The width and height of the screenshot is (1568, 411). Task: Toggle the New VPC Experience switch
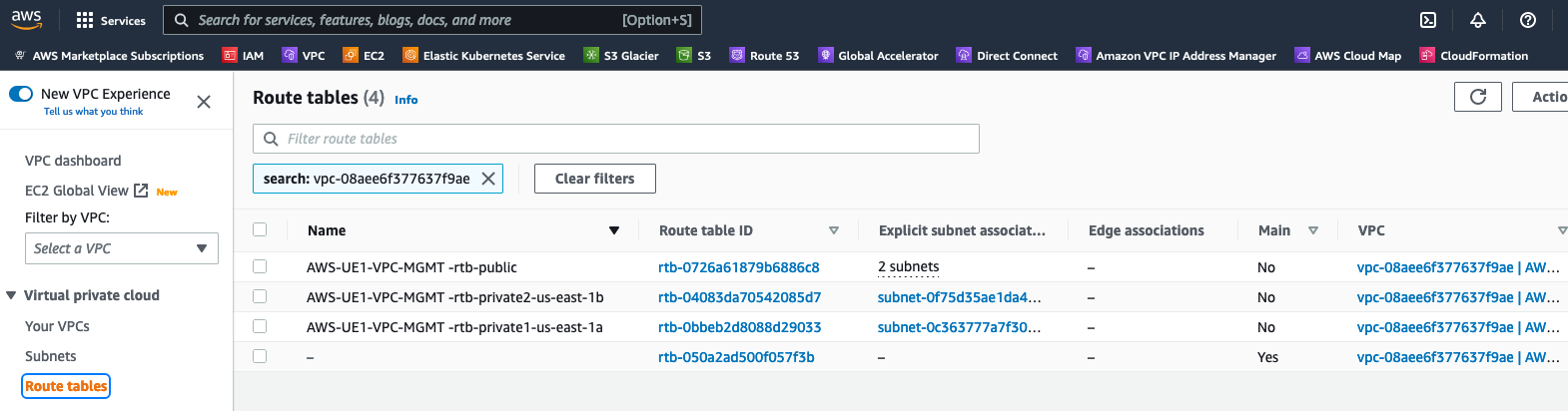coord(21,94)
